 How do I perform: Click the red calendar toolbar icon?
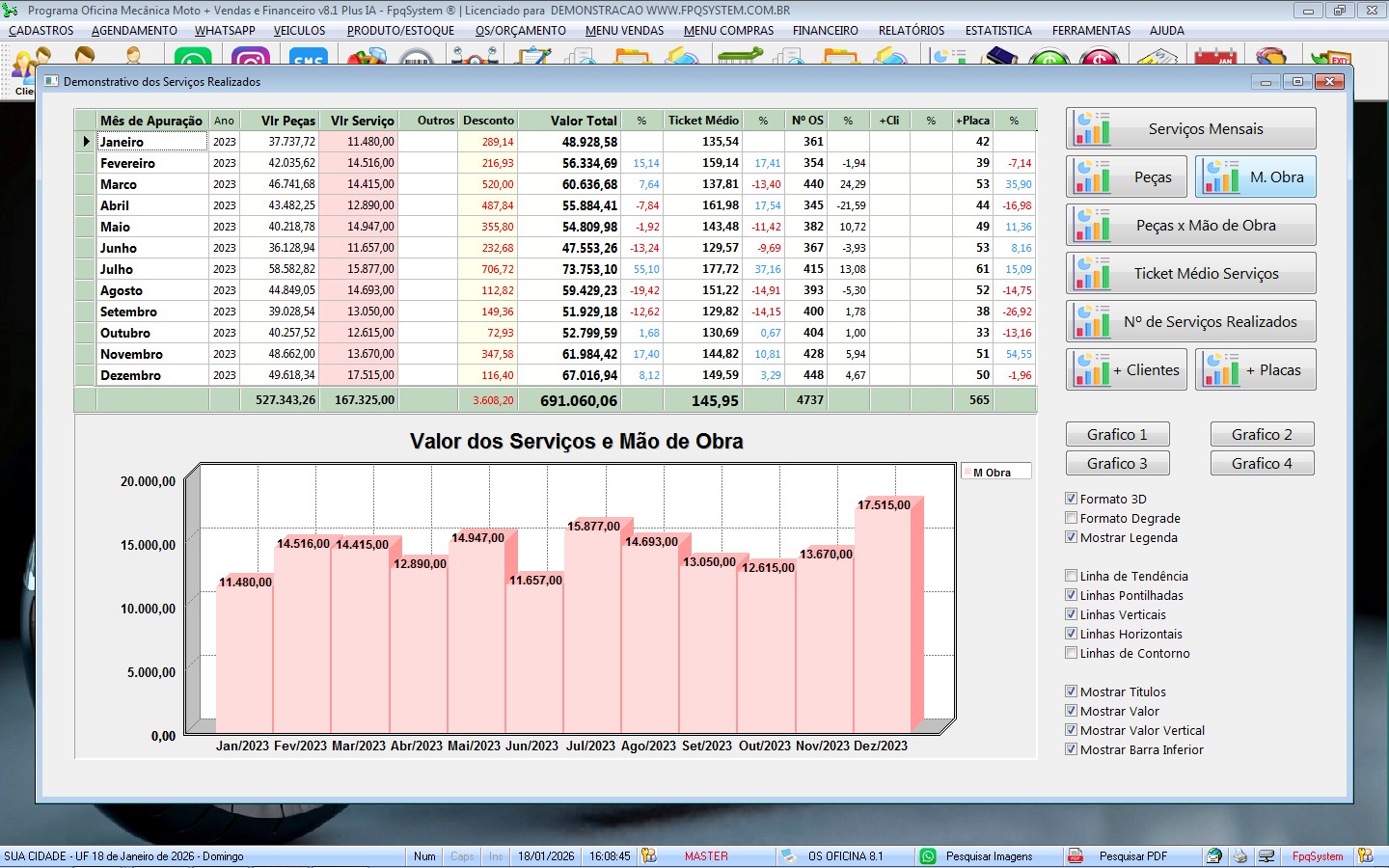(1215, 58)
